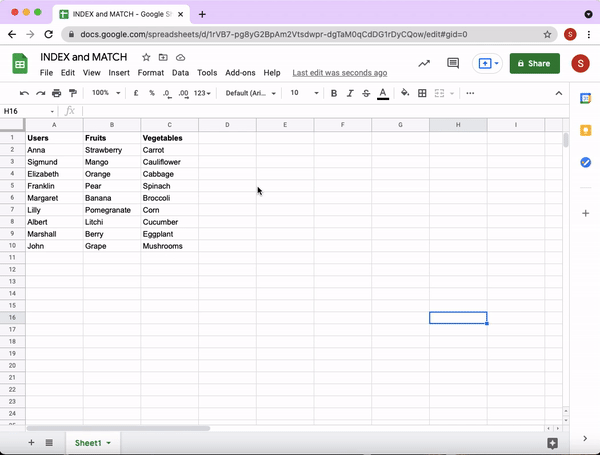Image resolution: width=600 pixels, height=455 pixels.
Task: Toggle bold formatting
Action: tap(334, 93)
